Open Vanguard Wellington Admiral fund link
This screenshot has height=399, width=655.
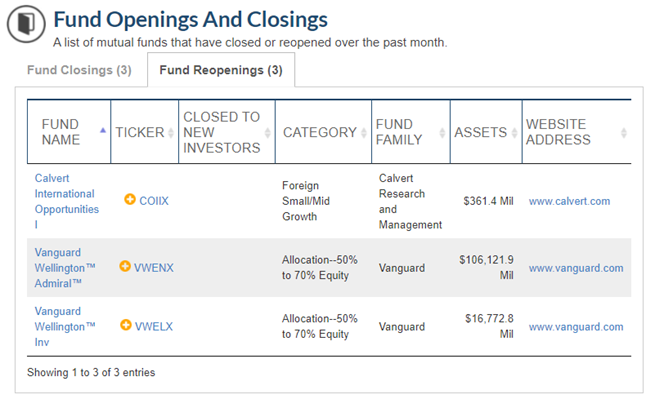65,268
